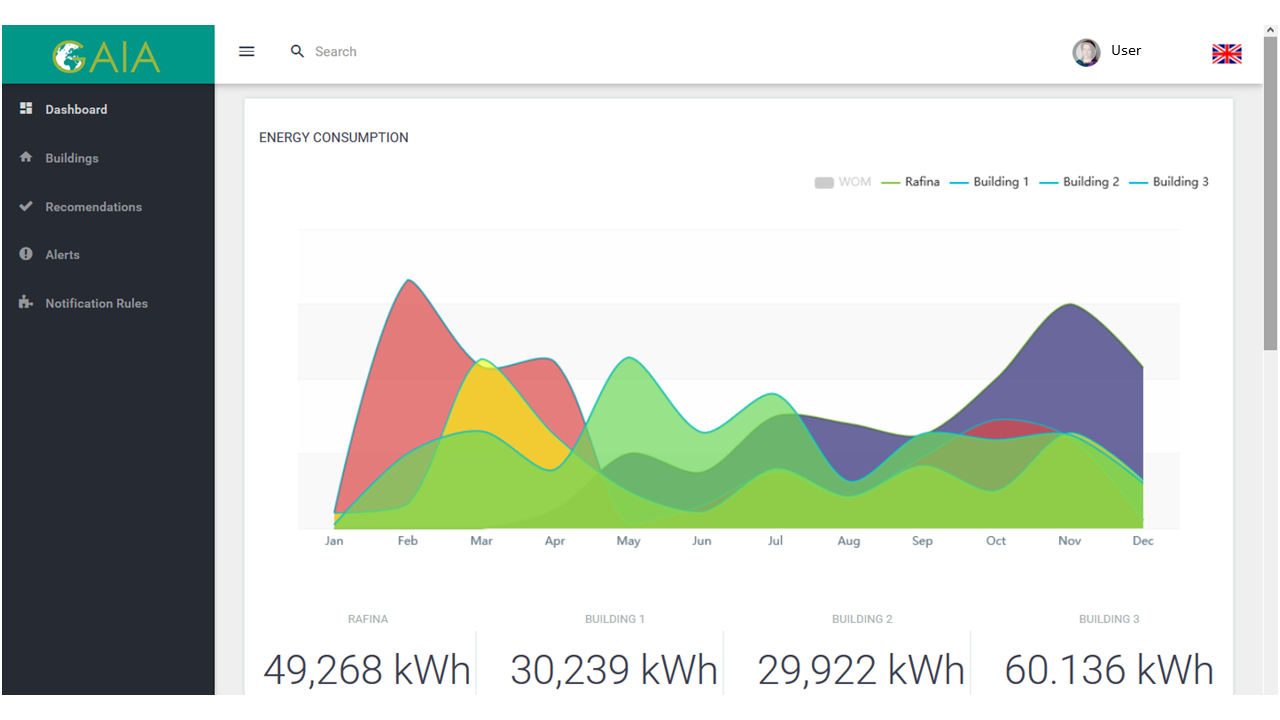Image resolution: width=1280 pixels, height=720 pixels.
Task: Click the Buildings home icon
Action: (x=26, y=157)
